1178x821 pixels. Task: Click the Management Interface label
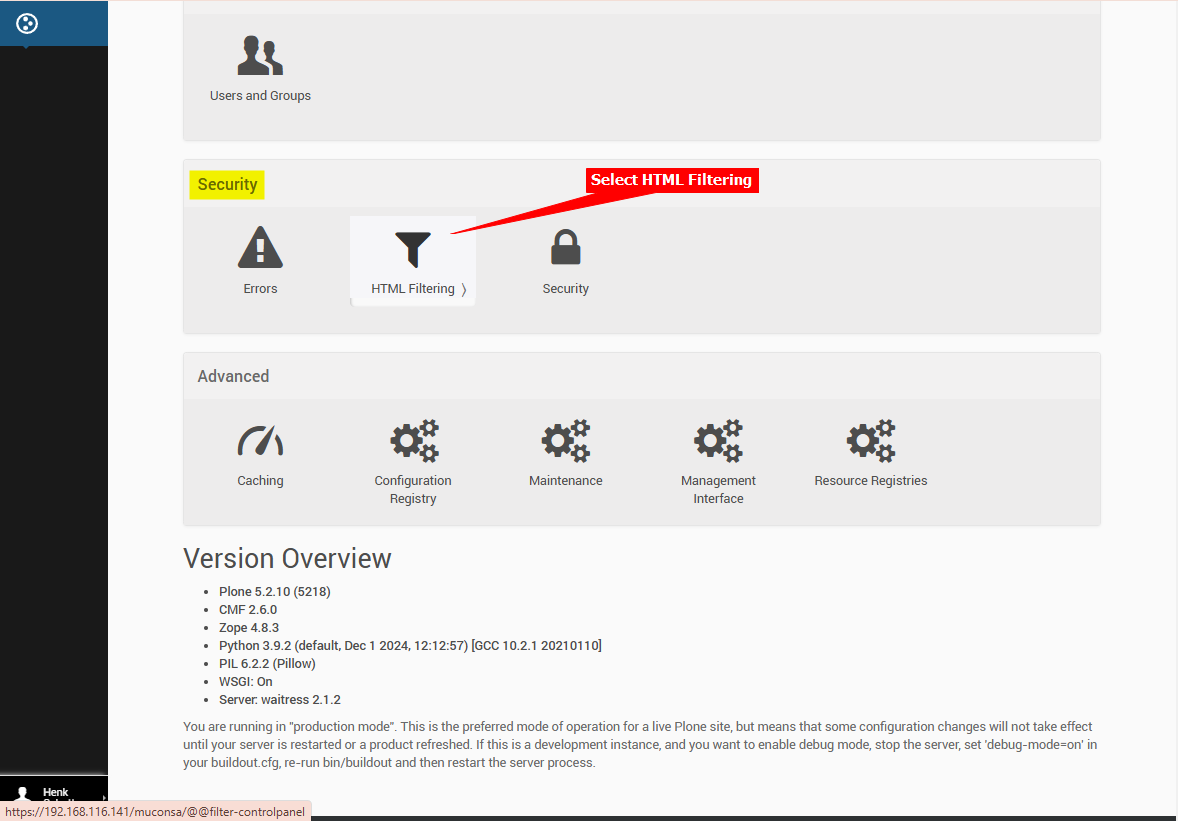[x=718, y=490]
